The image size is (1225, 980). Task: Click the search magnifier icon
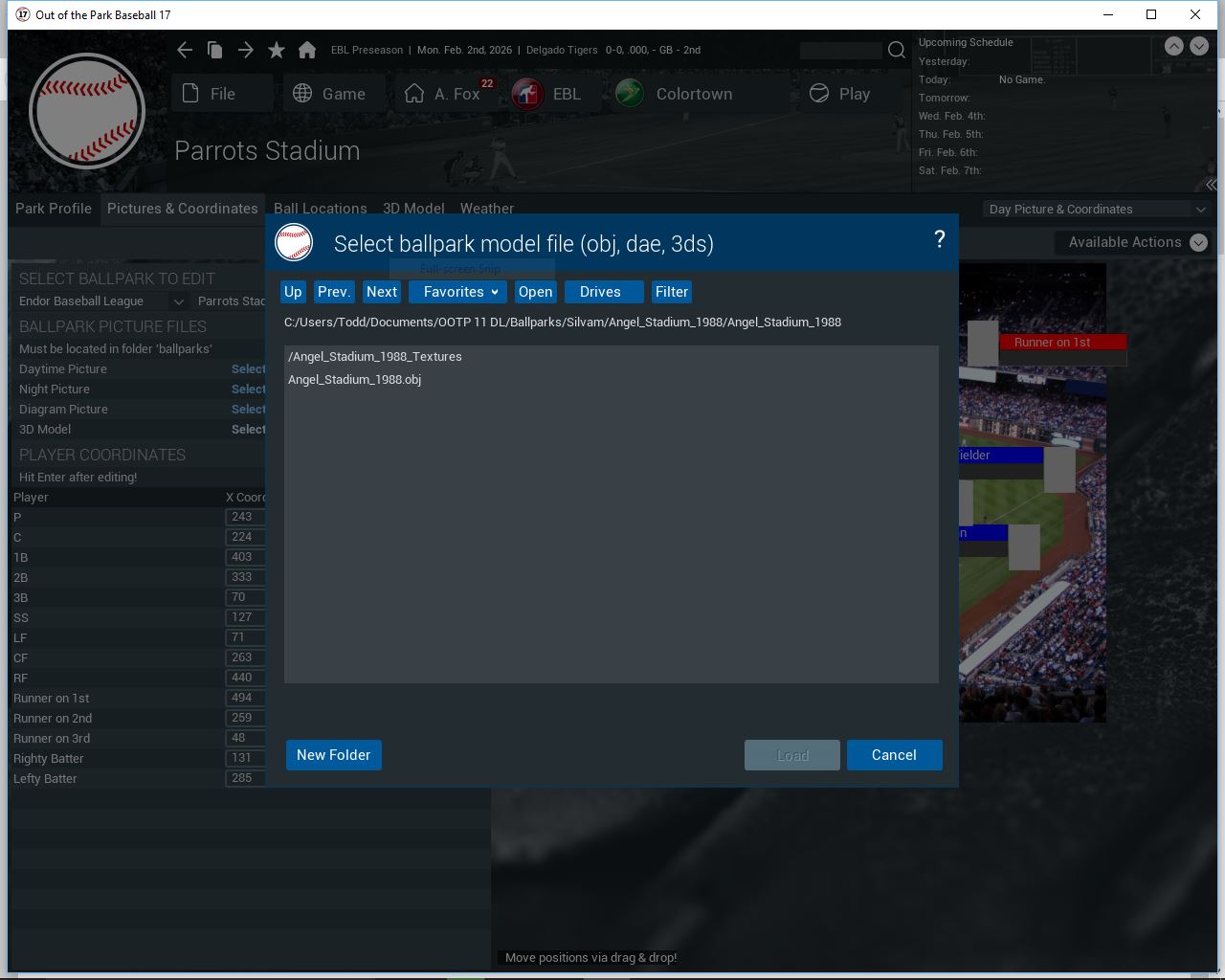coord(897,50)
